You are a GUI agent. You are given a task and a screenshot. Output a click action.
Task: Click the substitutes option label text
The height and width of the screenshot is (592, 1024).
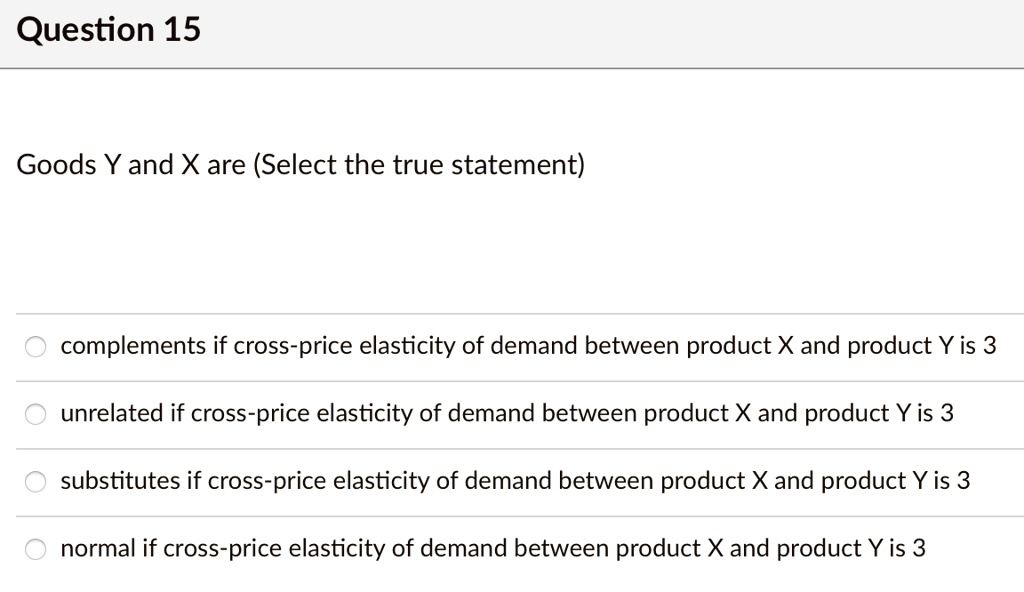point(512,481)
